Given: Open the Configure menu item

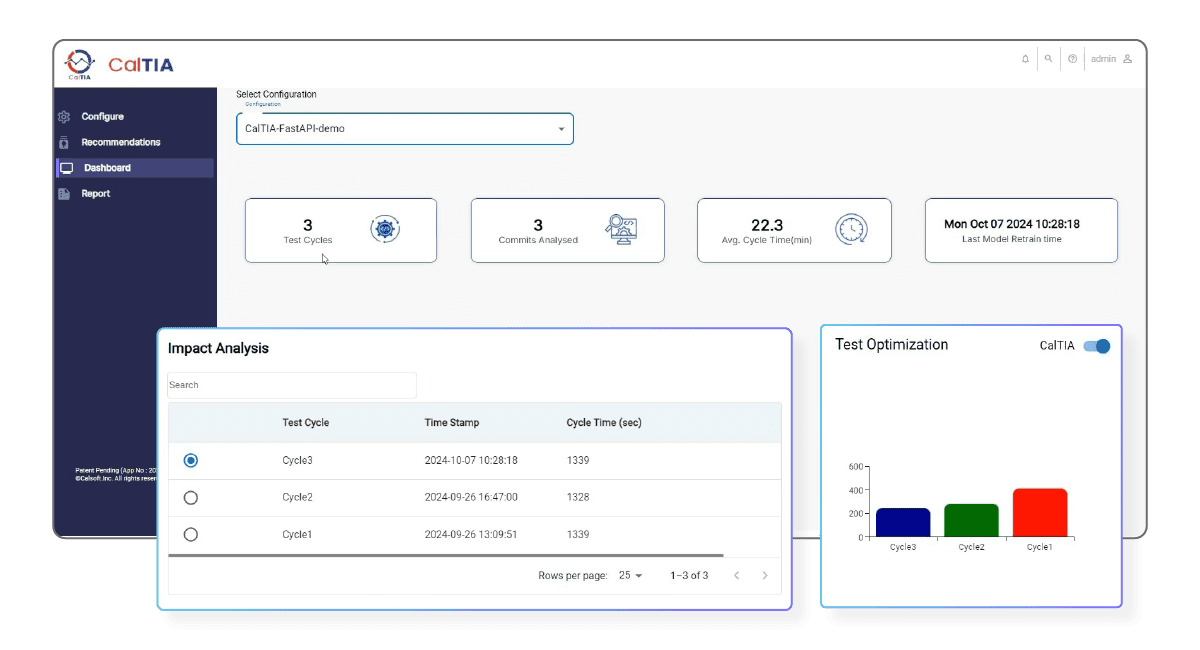Looking at the screenshot, I should pyautogui.click(x=103, y=117).
